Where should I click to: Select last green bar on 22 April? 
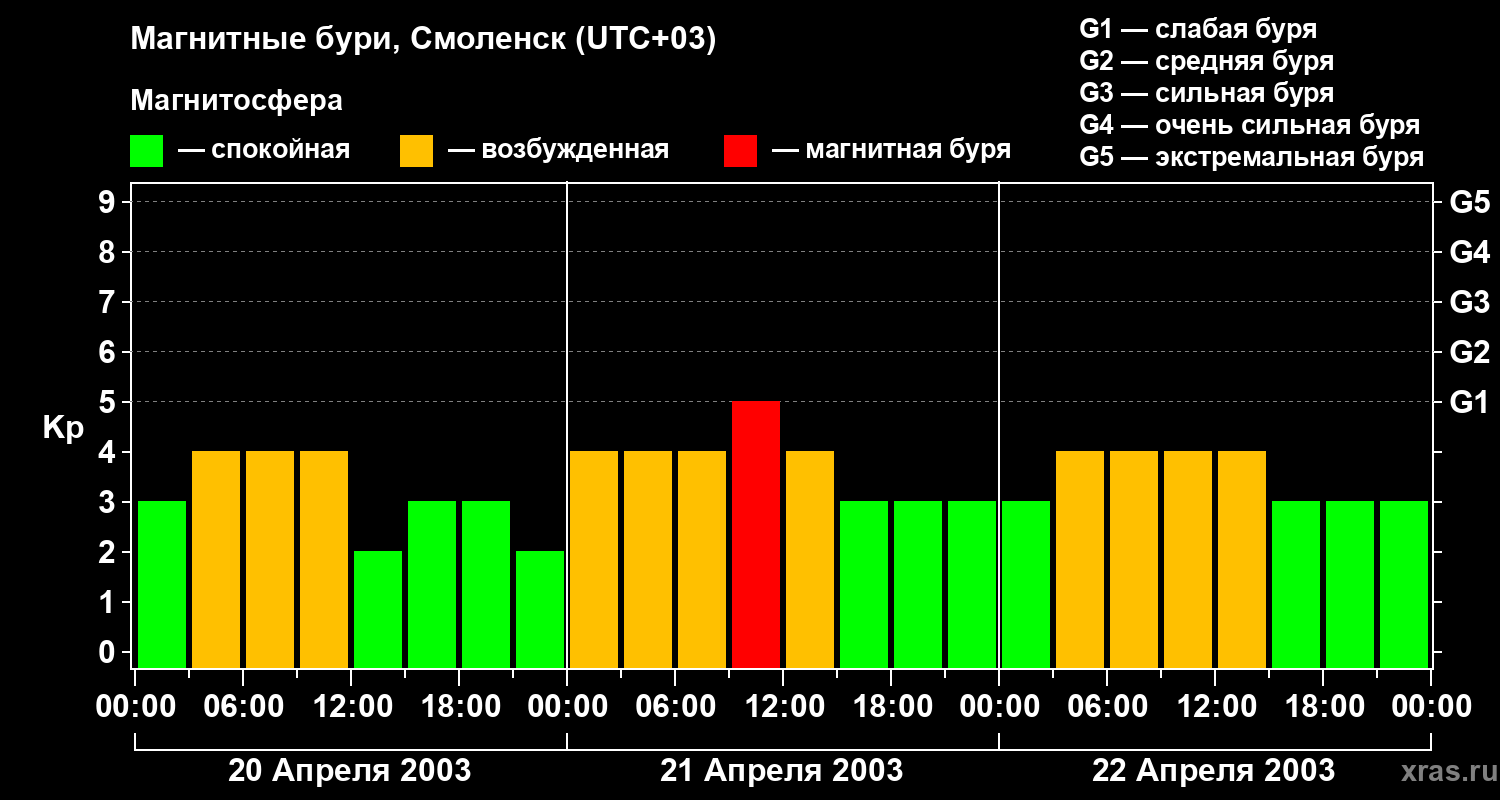click(x=1404, y=584)
